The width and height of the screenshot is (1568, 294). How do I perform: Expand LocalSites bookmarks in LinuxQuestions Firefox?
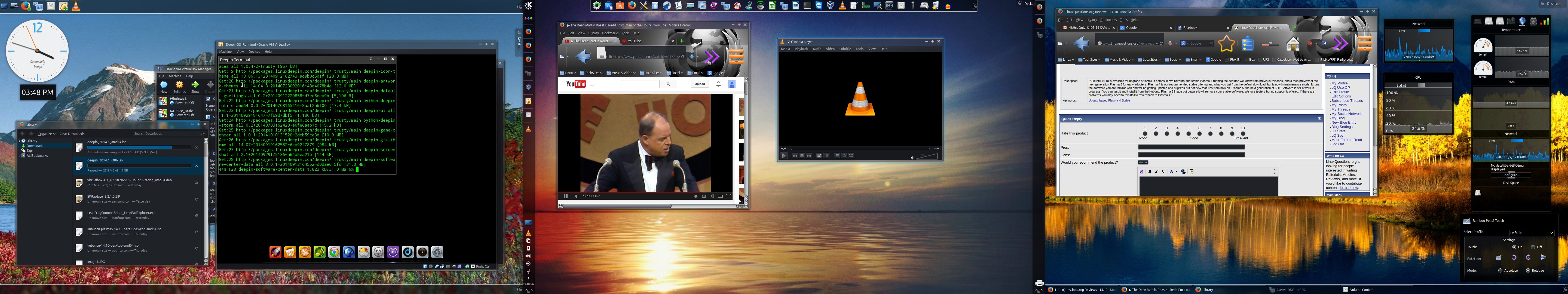click(1149, 60)
